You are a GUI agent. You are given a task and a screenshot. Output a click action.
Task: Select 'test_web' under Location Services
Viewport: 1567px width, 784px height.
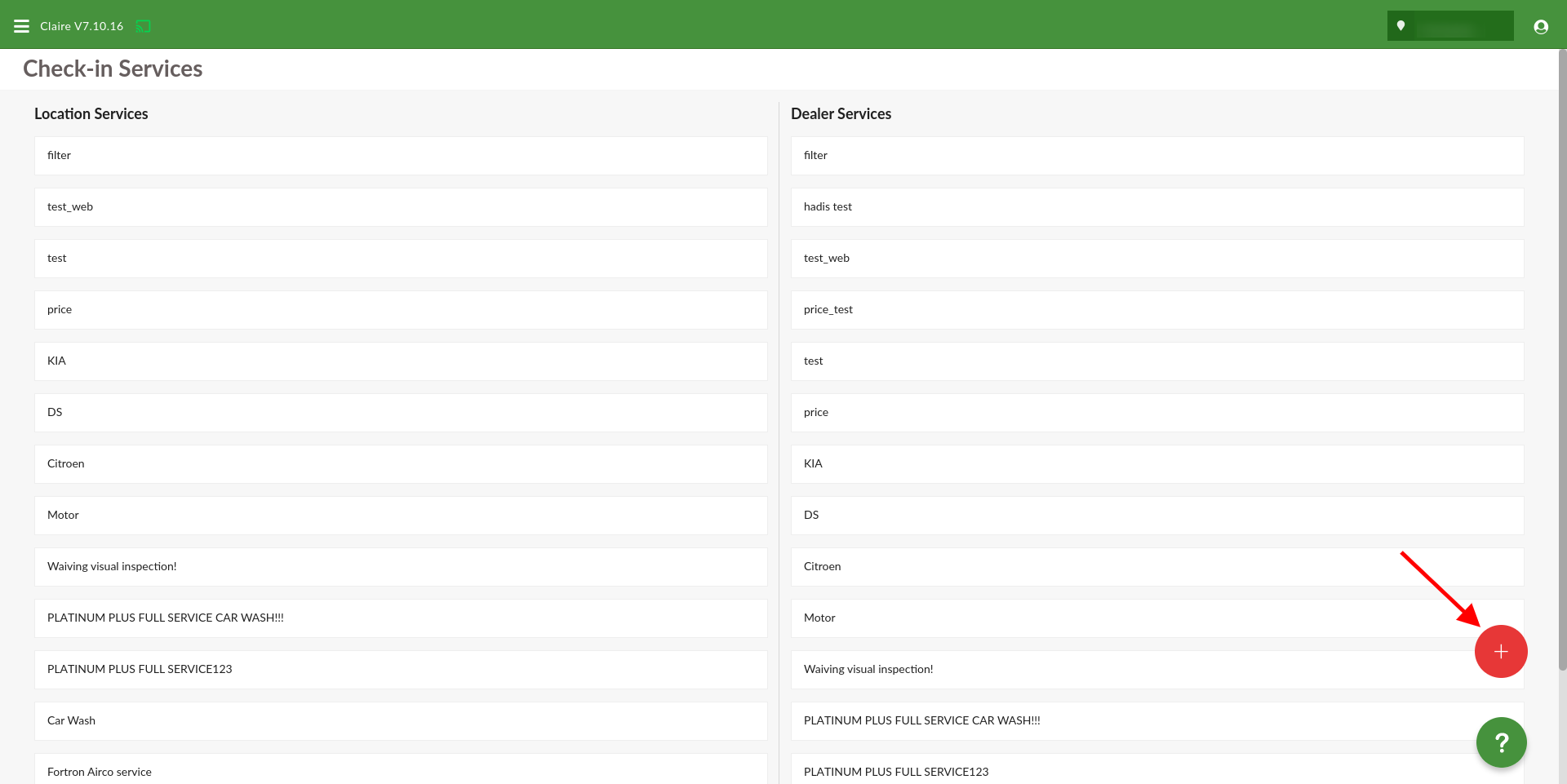point(400,207)
